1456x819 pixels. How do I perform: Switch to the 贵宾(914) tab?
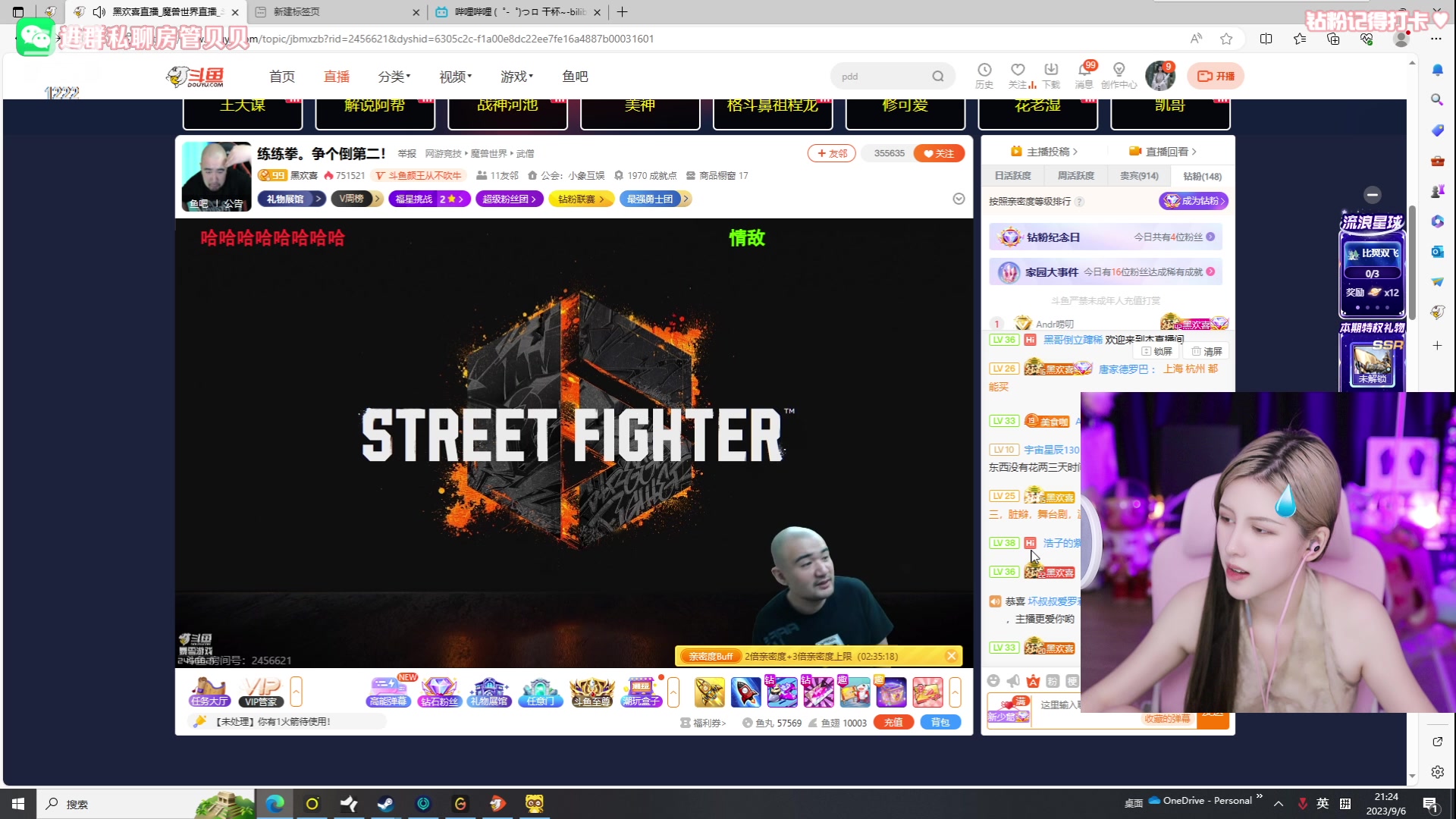click(x=1139, y=176)
